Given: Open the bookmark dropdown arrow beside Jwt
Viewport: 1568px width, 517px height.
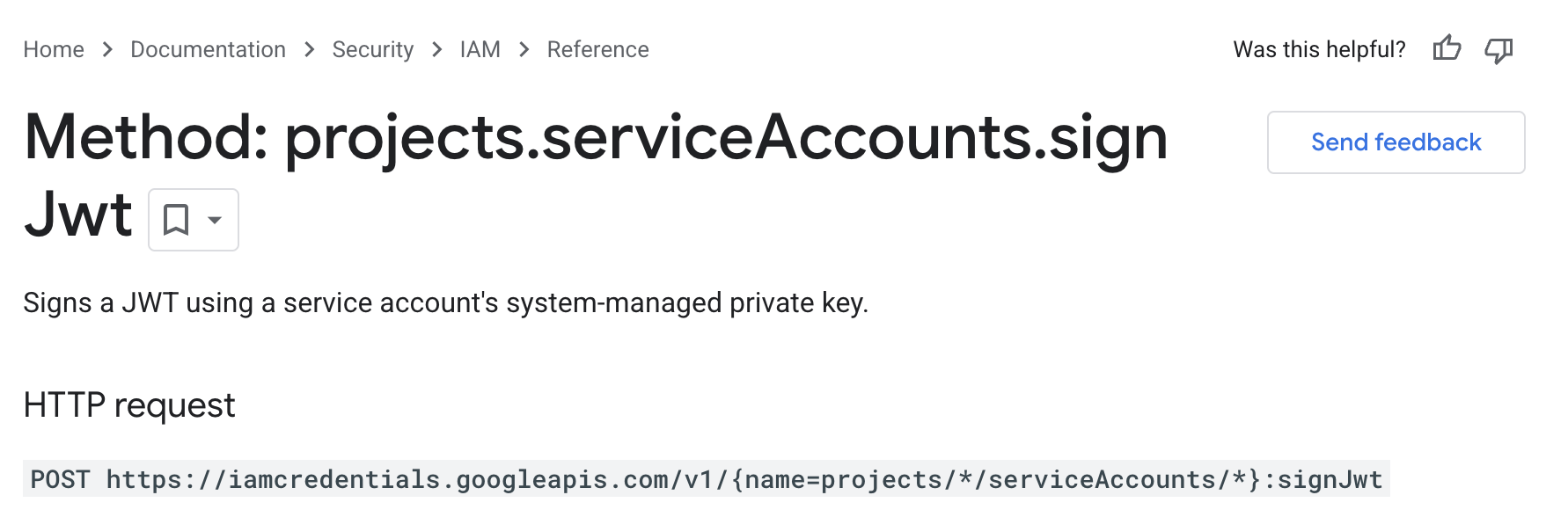Looking at the screenshot, I should click(215, 220).
